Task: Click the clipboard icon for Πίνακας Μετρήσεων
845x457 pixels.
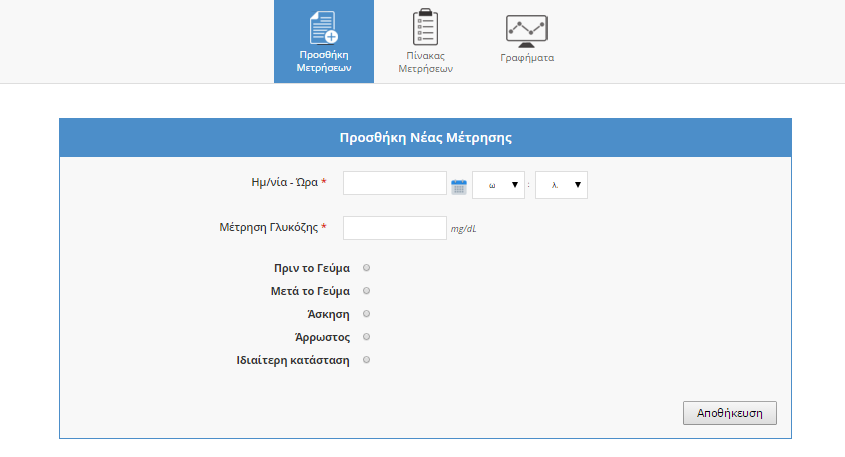Action: [x=426, y=26]
